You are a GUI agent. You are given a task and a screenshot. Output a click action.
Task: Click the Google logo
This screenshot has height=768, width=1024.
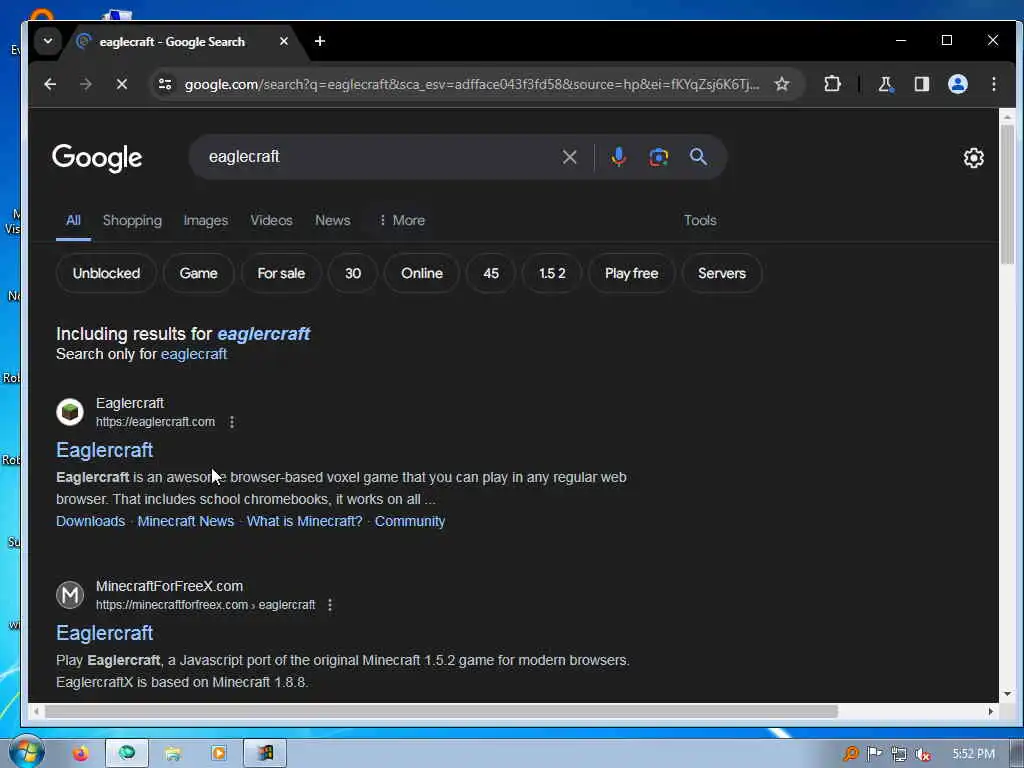97,157
